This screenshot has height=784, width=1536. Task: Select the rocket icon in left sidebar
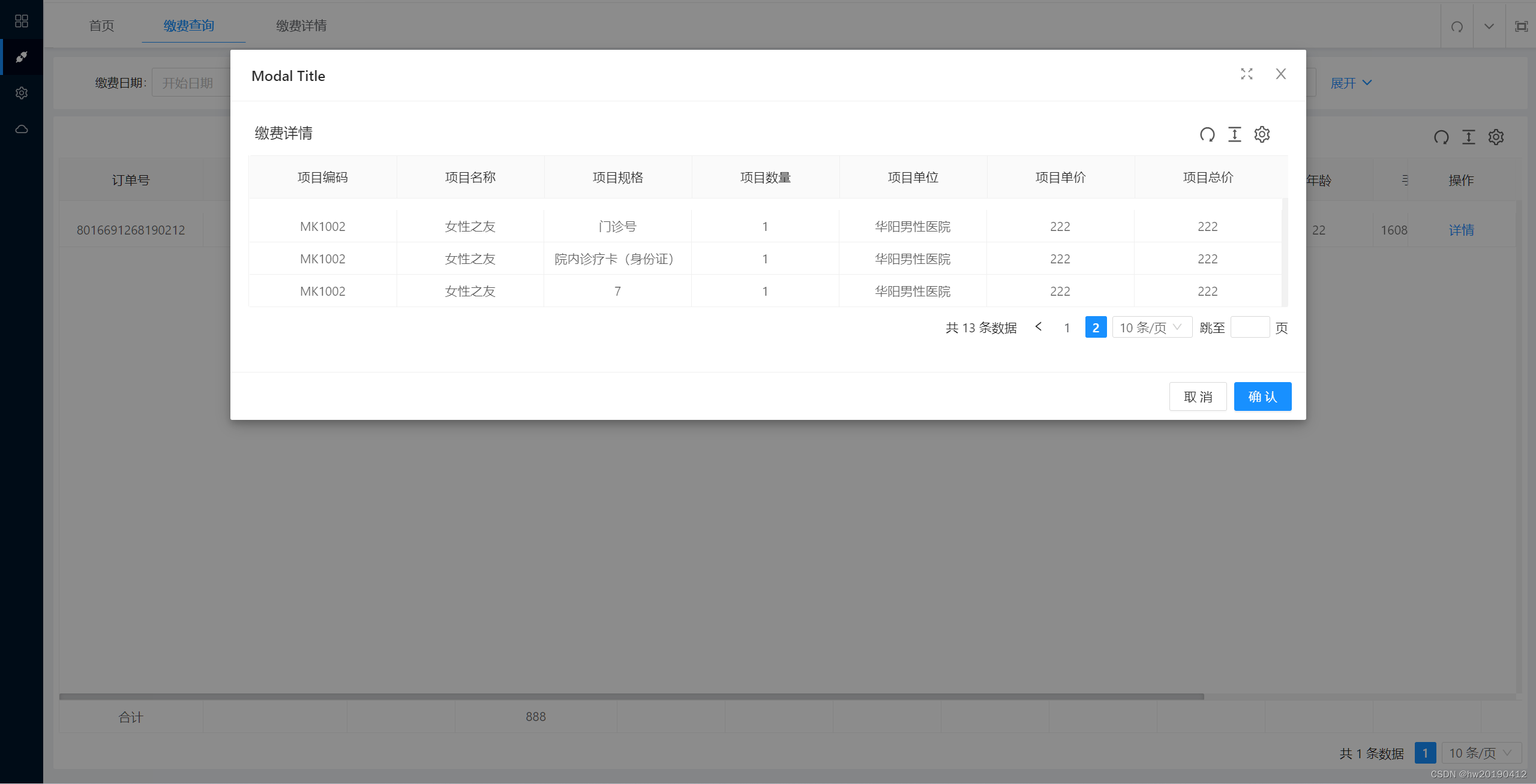coord(22,57)
